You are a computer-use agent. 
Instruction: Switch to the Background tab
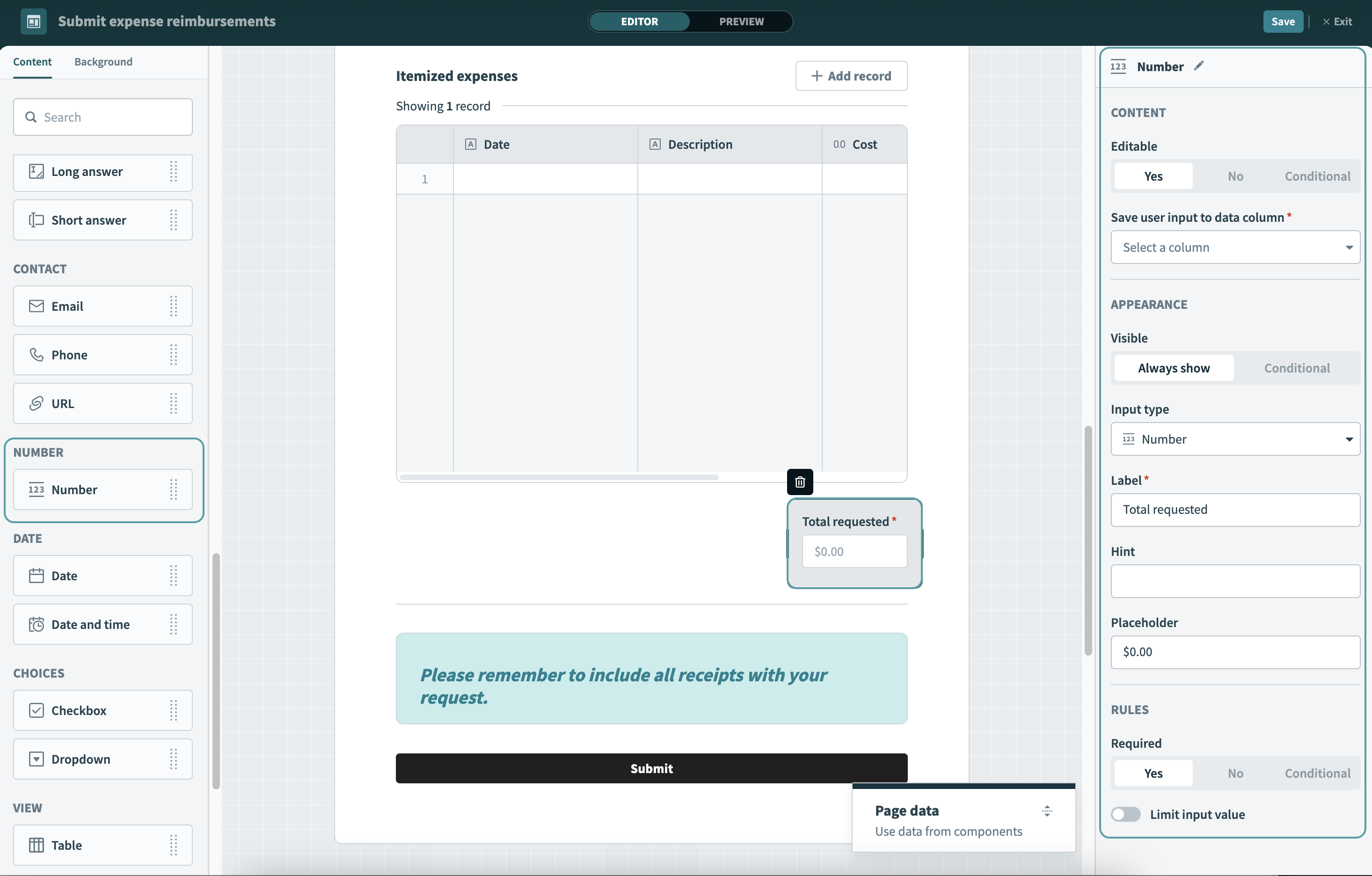[103, 62]
